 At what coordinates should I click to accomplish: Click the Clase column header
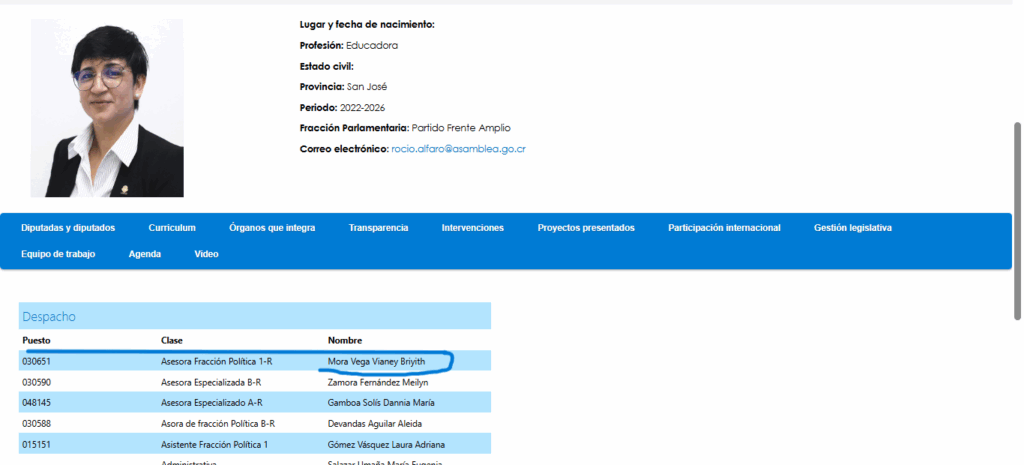(172, 340)
